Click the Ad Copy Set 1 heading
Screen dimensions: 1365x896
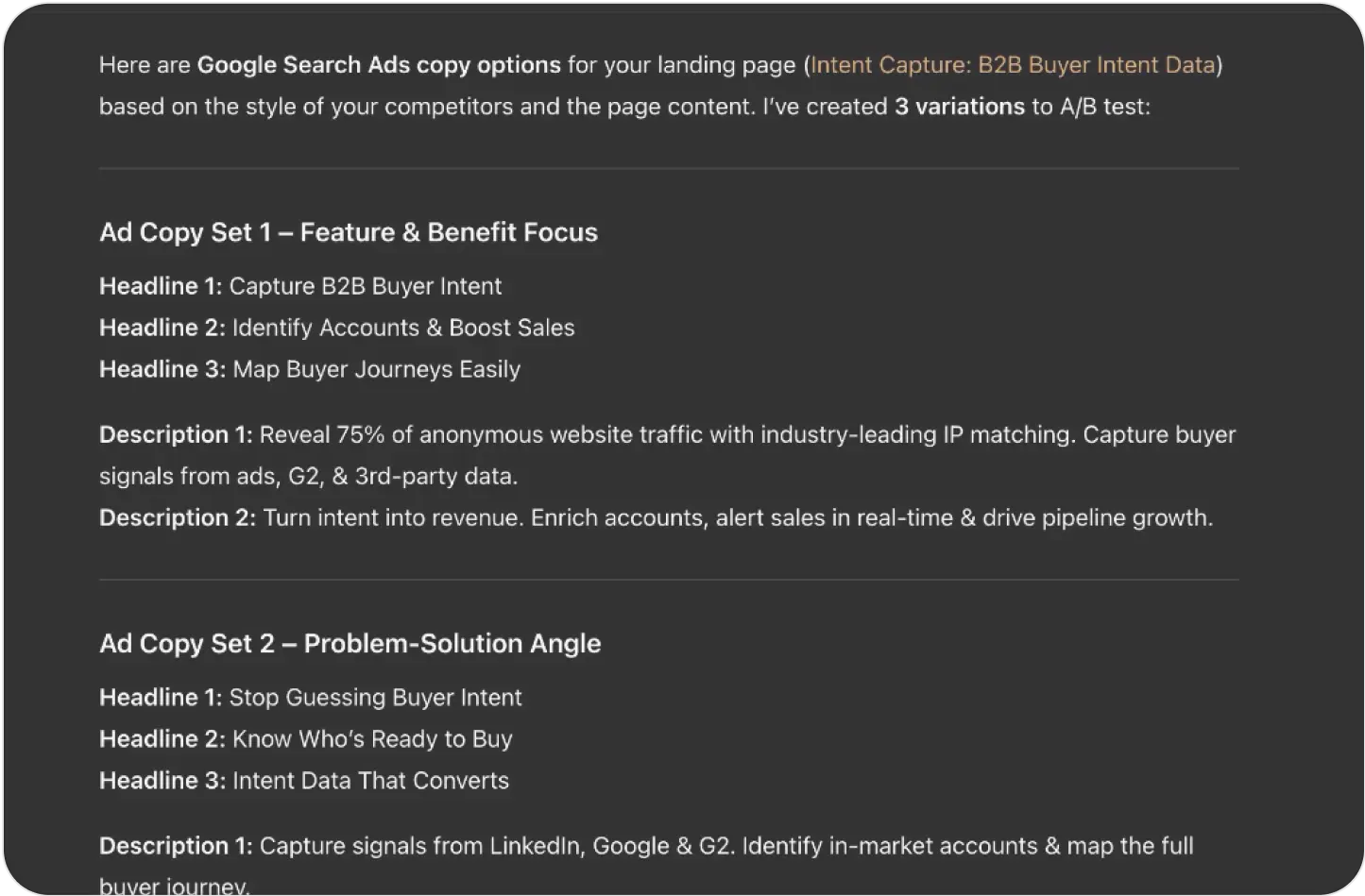click(x=348, y=232)
